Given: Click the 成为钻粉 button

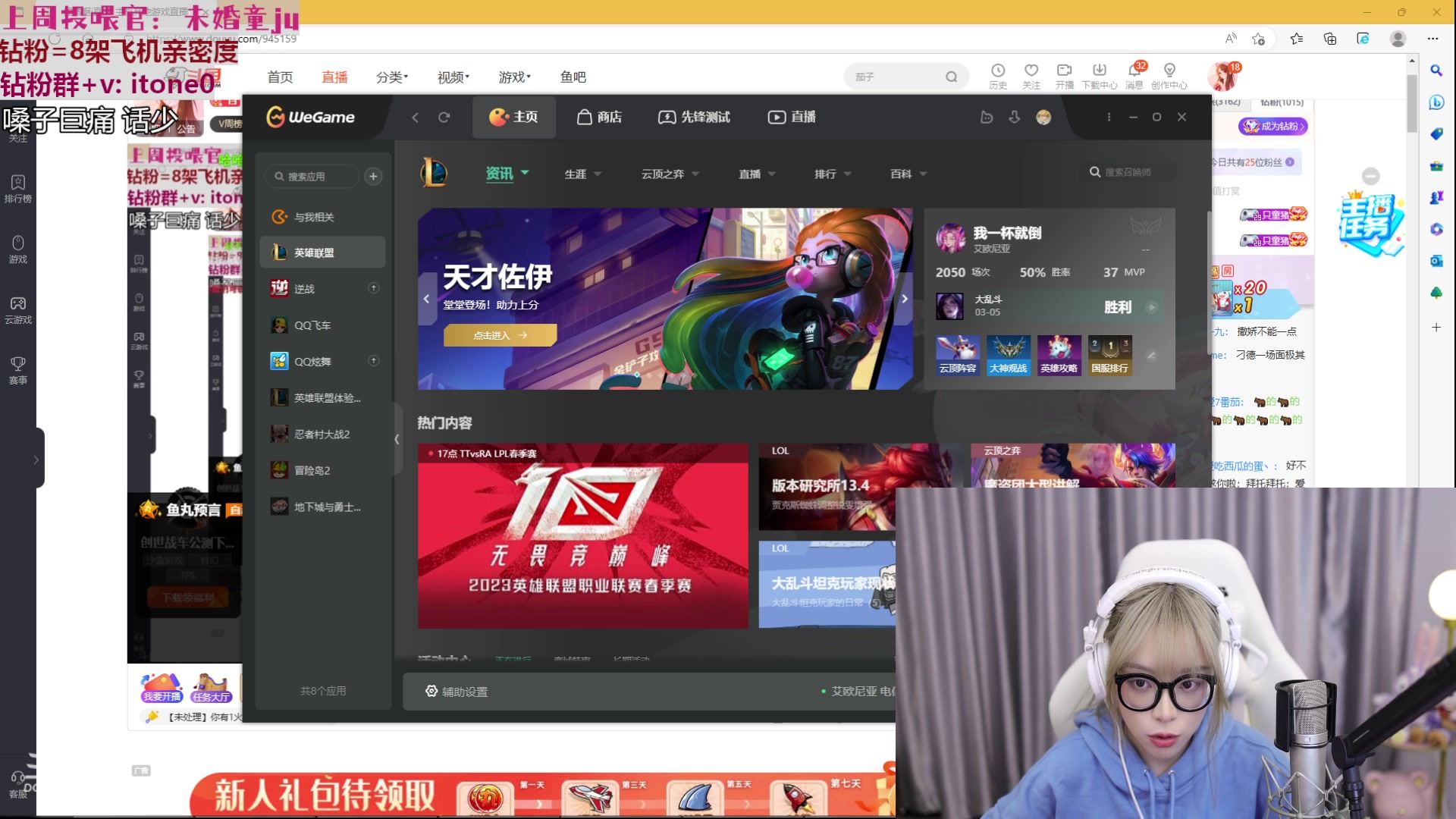Looking at the screenshot, I should pos(1272,127).
